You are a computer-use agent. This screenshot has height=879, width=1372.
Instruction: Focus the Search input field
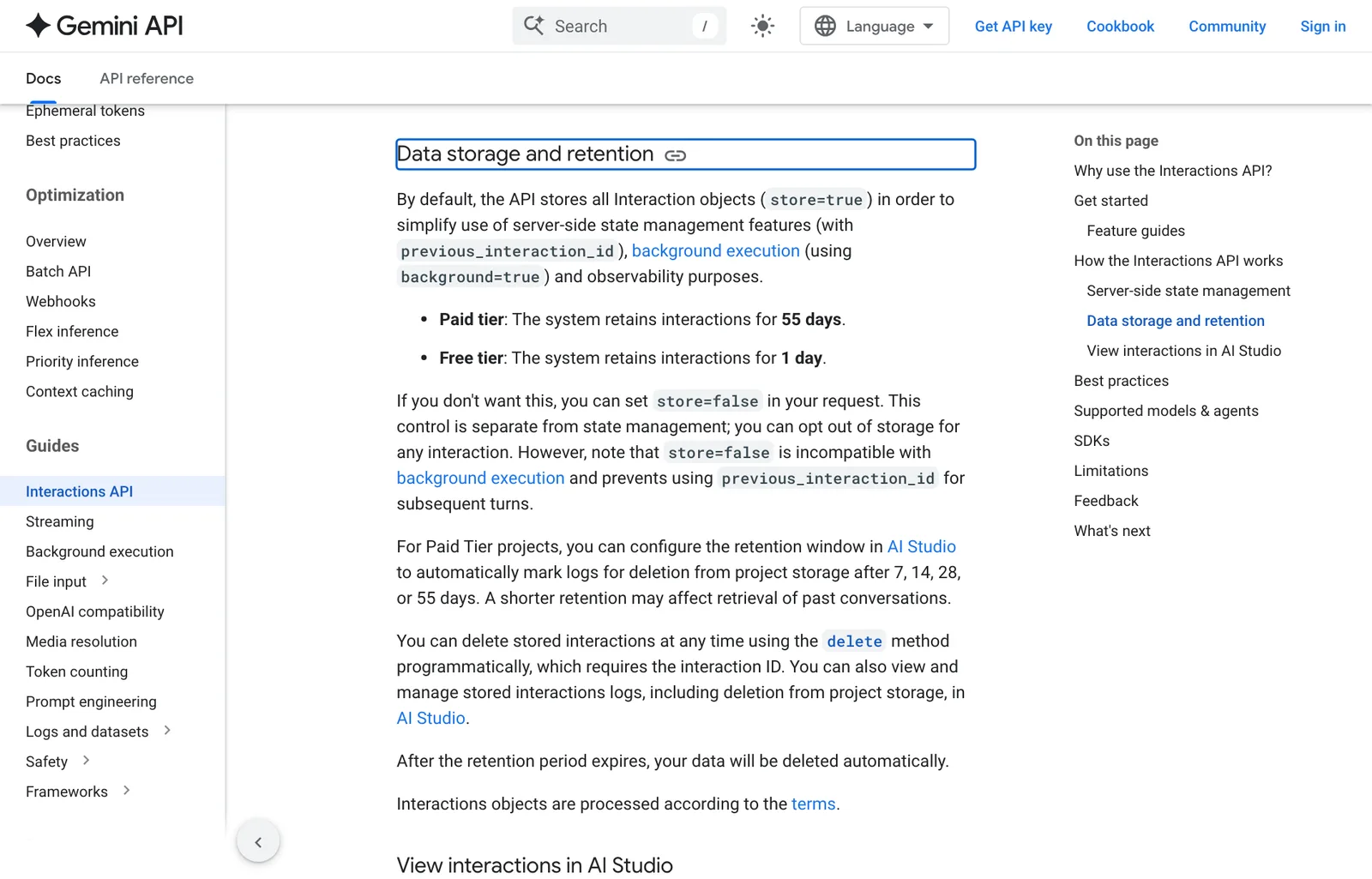[x=619, y=26]
